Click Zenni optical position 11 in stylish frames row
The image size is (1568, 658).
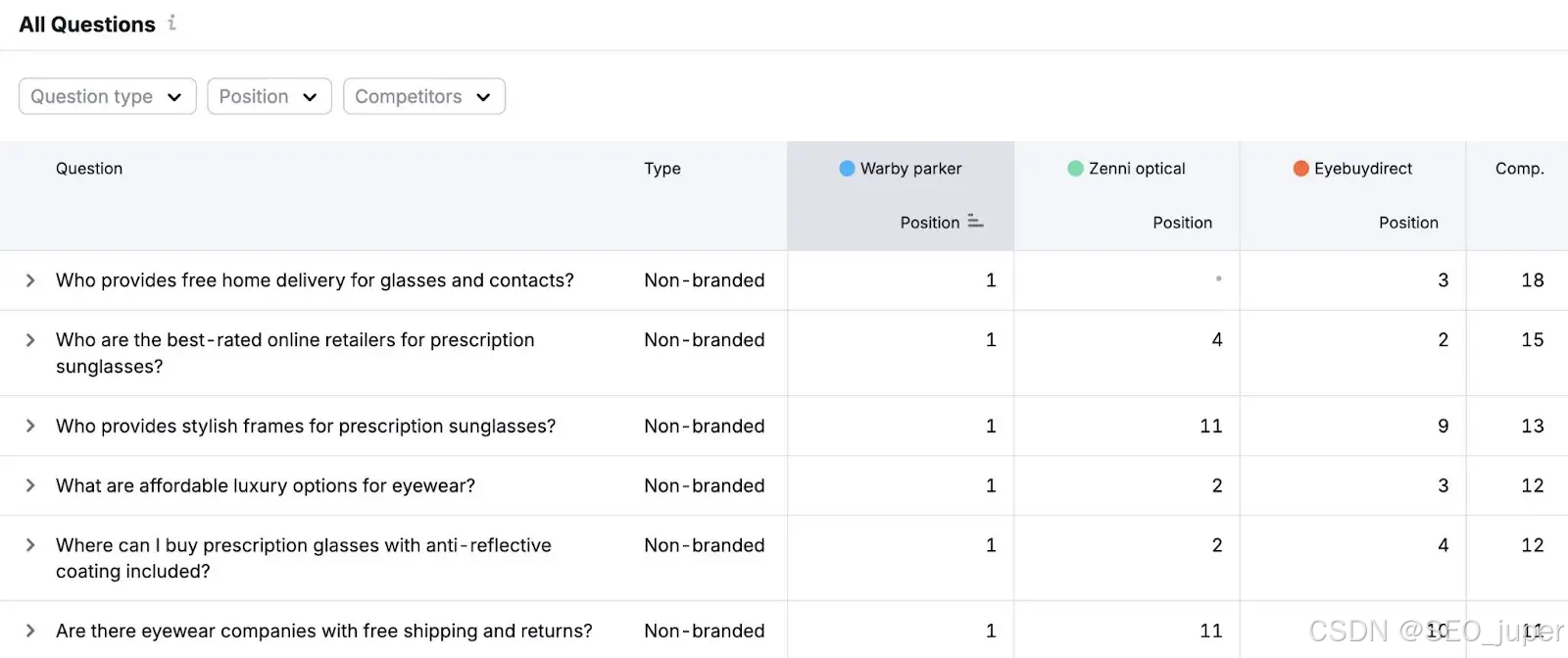[x=1211, y=426]
